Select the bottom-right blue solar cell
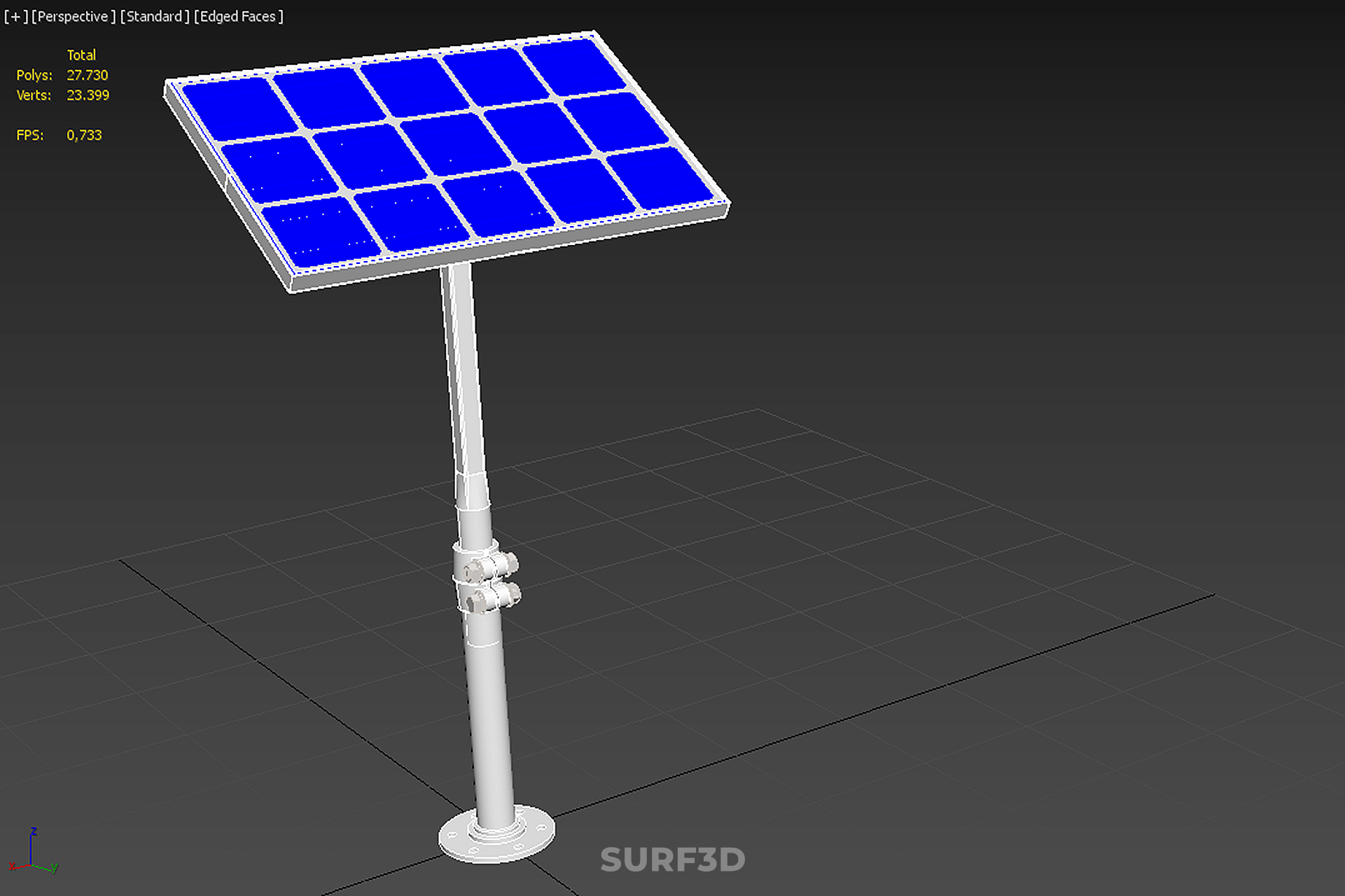The image size is (1345, 896). coord(658,178)
